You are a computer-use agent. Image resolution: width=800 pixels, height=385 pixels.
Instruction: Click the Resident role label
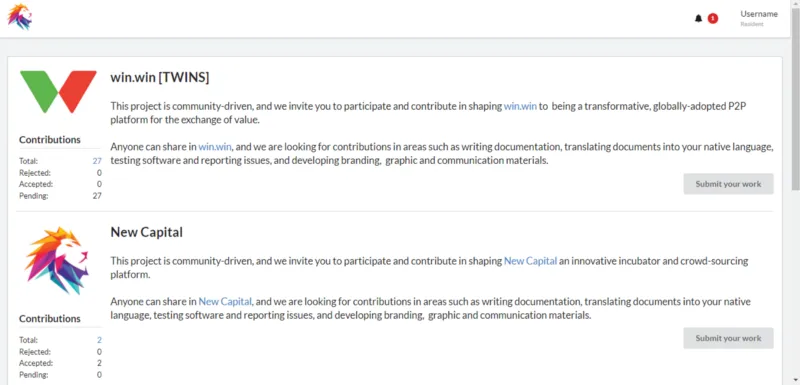(752, 24)
